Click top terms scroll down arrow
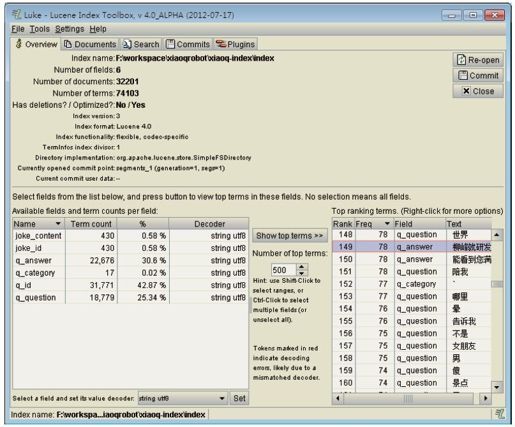Screen dimensions: 515x427 497,387
